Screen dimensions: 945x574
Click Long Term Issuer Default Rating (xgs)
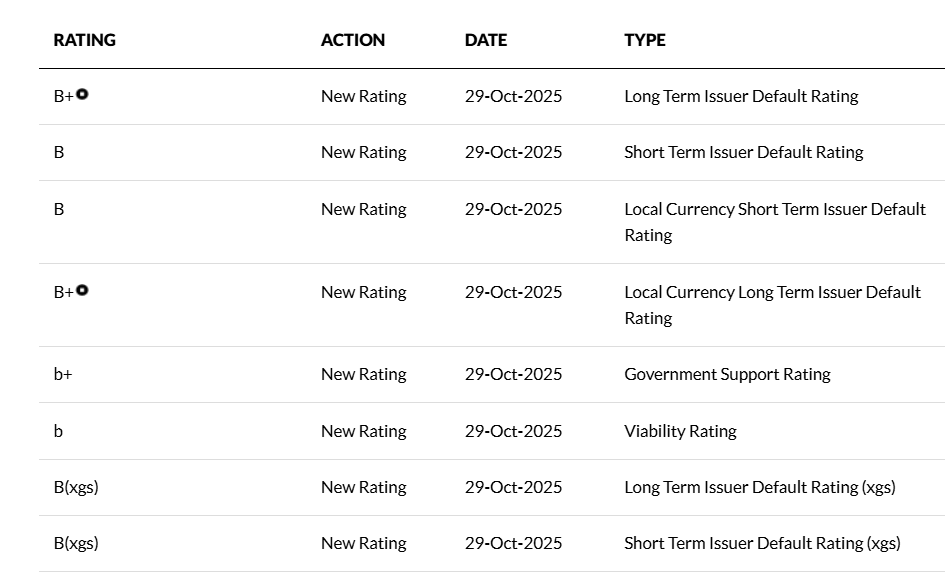[x=759, y=487]
